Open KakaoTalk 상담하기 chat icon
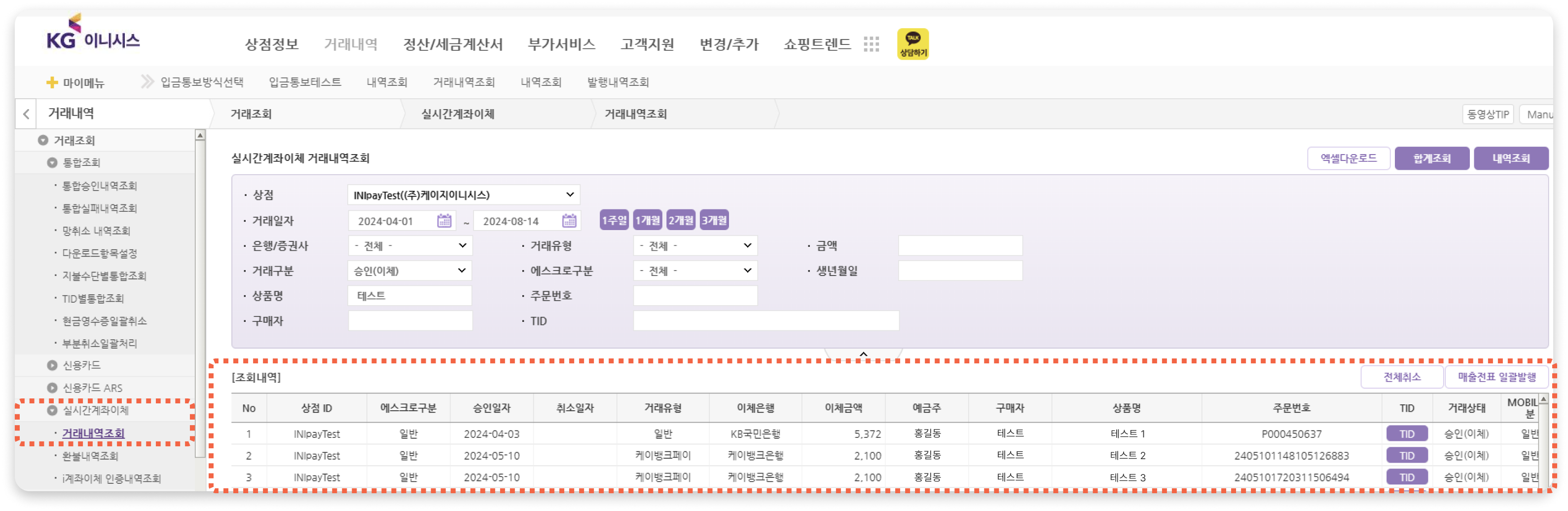This screenshot has width=1568, height=511. 912,44
